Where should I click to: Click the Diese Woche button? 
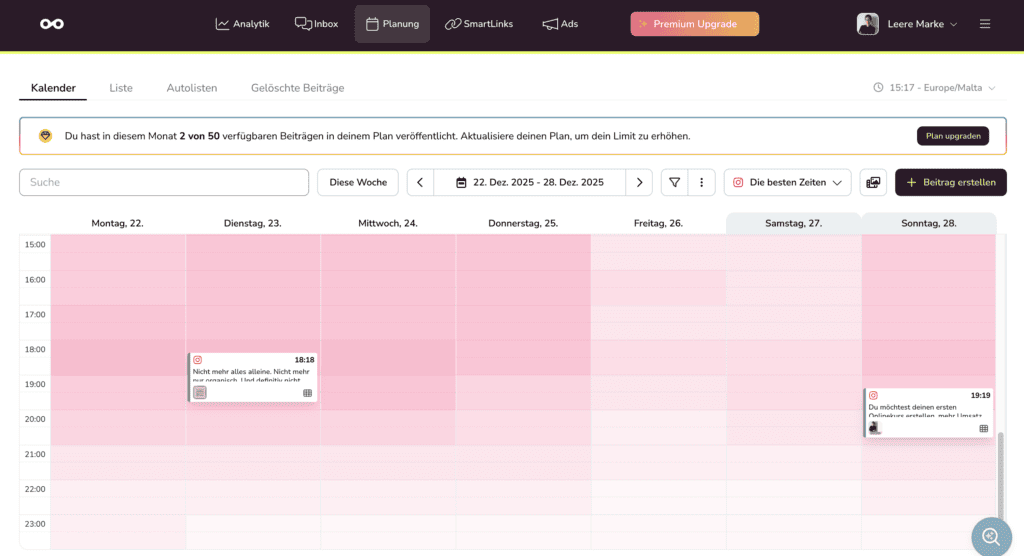pyautogui.click(x=358, y=182)
